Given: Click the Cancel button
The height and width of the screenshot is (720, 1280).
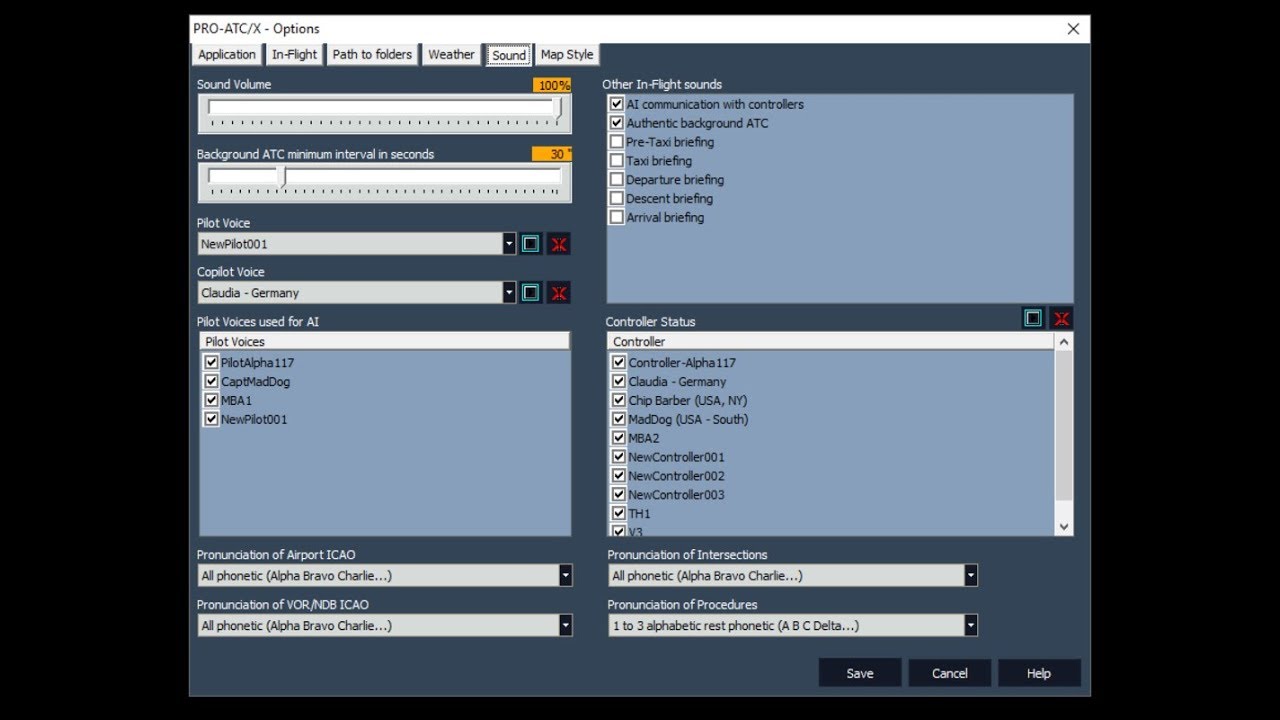Looking at the screenshot, I should click(950, 673).
